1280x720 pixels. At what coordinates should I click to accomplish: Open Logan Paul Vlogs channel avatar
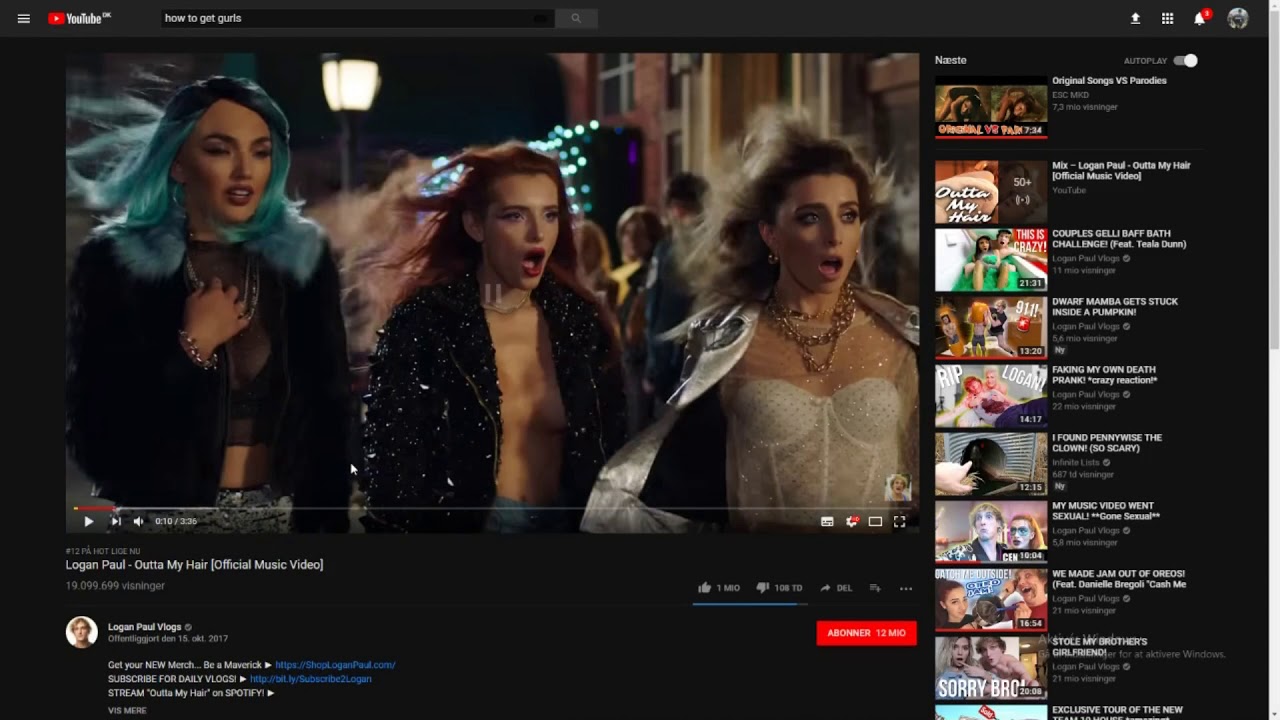(82, 632)
